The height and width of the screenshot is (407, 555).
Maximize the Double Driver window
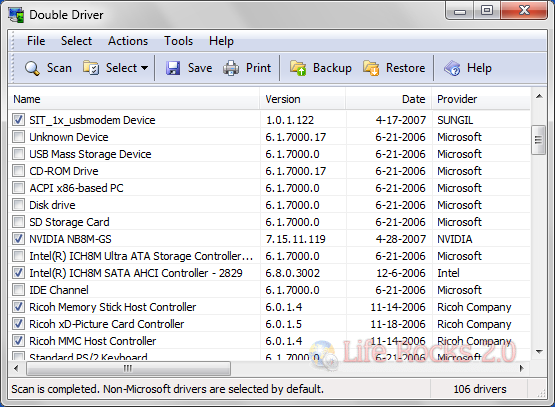pos(487,10)
